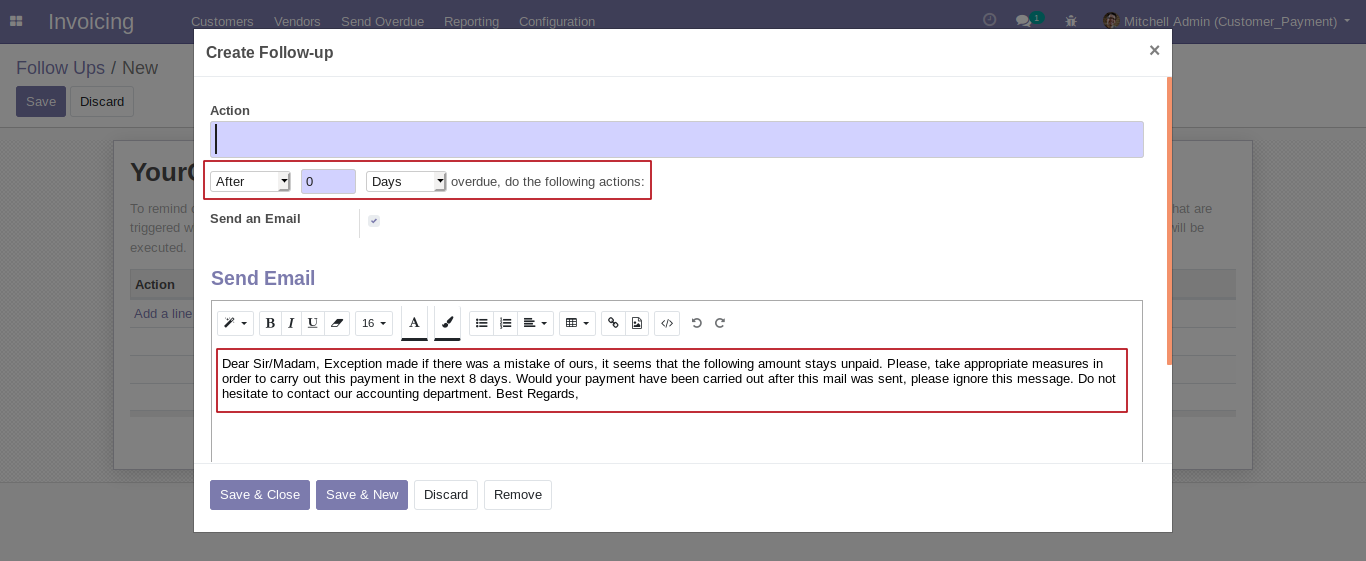Open the activities clock icon
Viewport: 1366px width, 561px height.
point(990,20)
